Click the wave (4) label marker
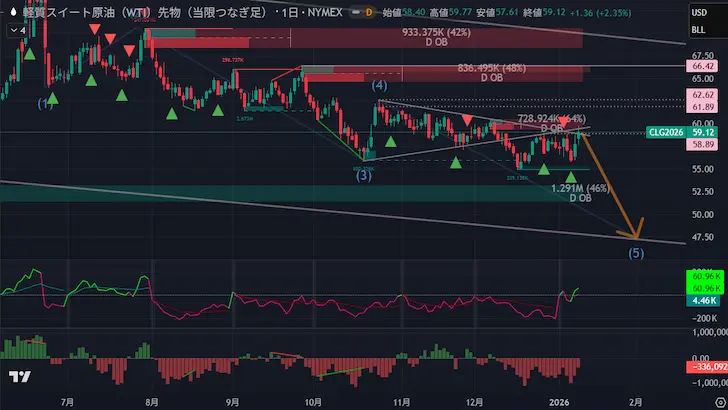728x410 pixels. pos(380,87)
